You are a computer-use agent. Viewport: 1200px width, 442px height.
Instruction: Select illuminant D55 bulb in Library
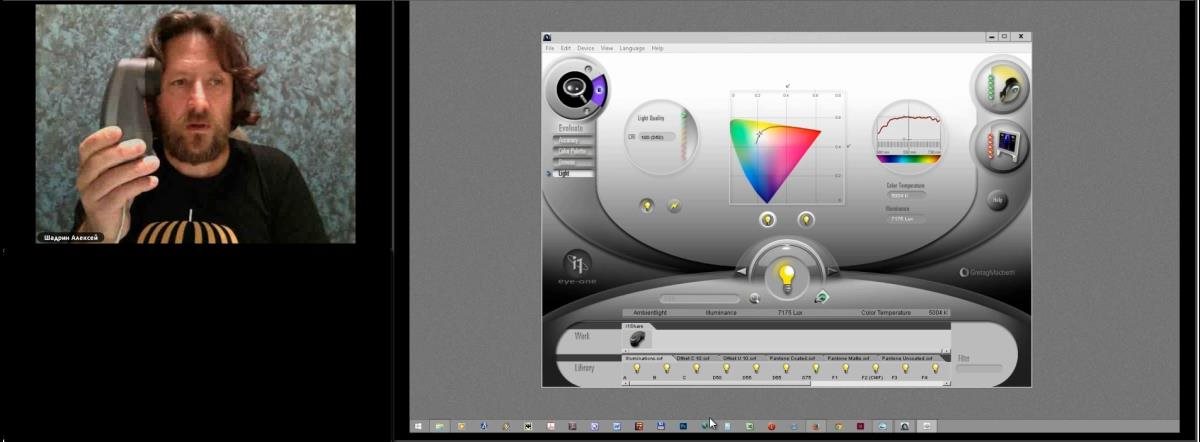tap(756, 369)
